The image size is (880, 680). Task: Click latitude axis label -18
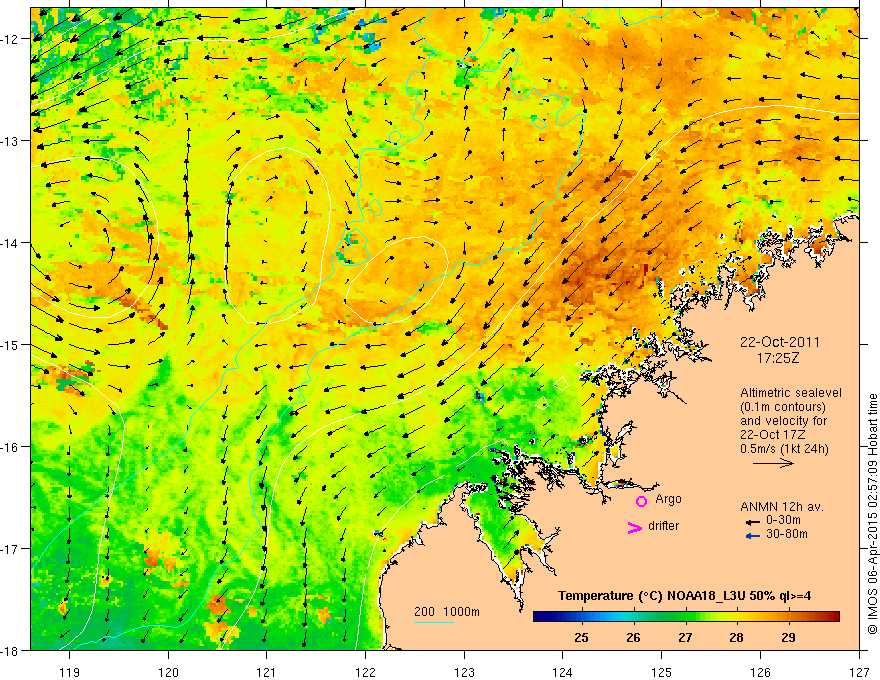(12, 650)
